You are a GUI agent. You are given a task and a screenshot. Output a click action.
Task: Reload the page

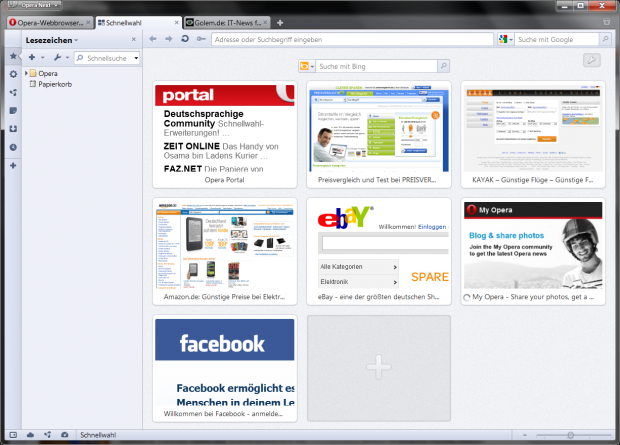click(x=185, y=39)
